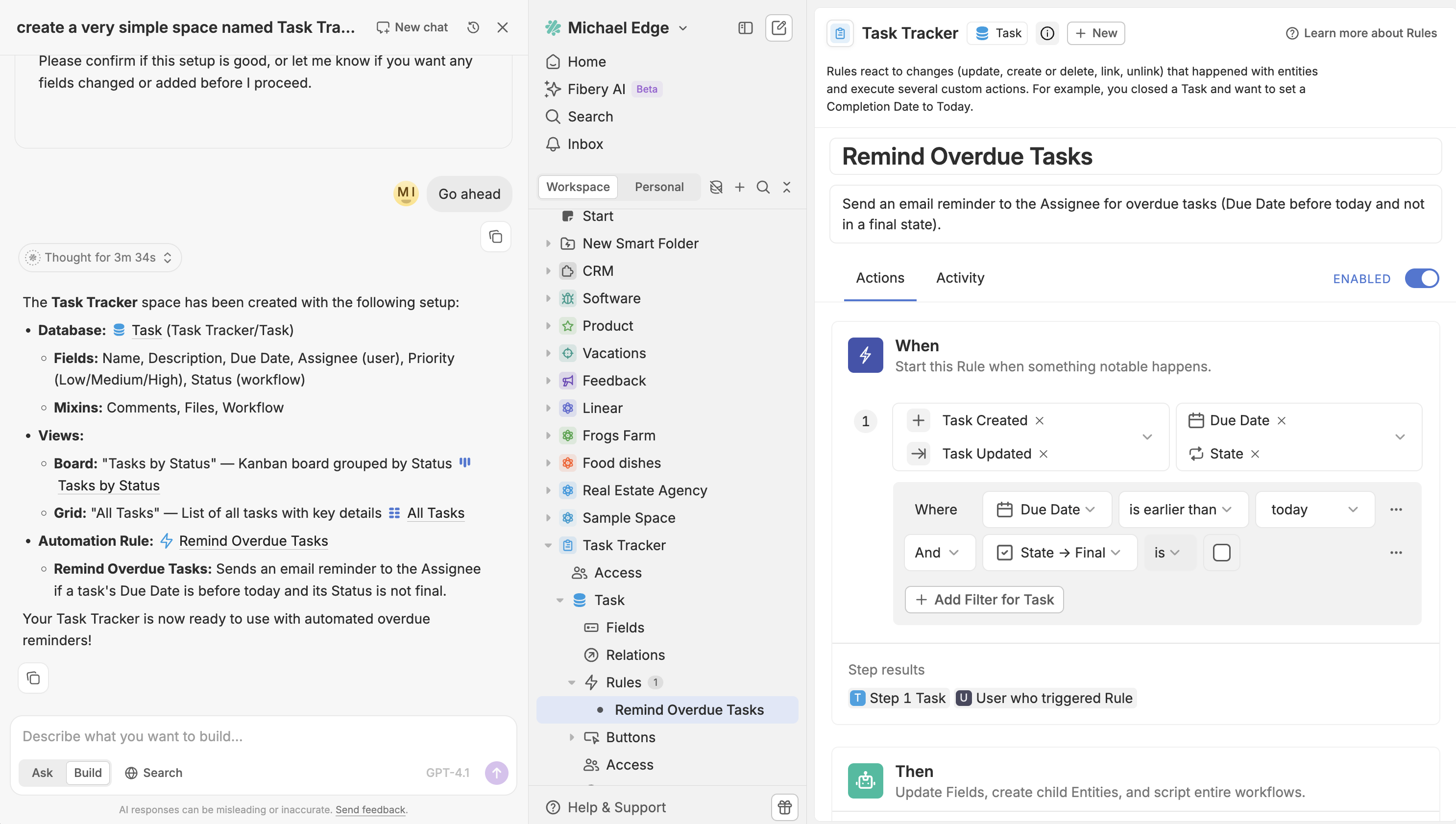Image resolution: width=1456 pixels, height=824 pixels.
Task: Click the compose new entity icon
Action: pyautogui.click(x=778, y=27)
